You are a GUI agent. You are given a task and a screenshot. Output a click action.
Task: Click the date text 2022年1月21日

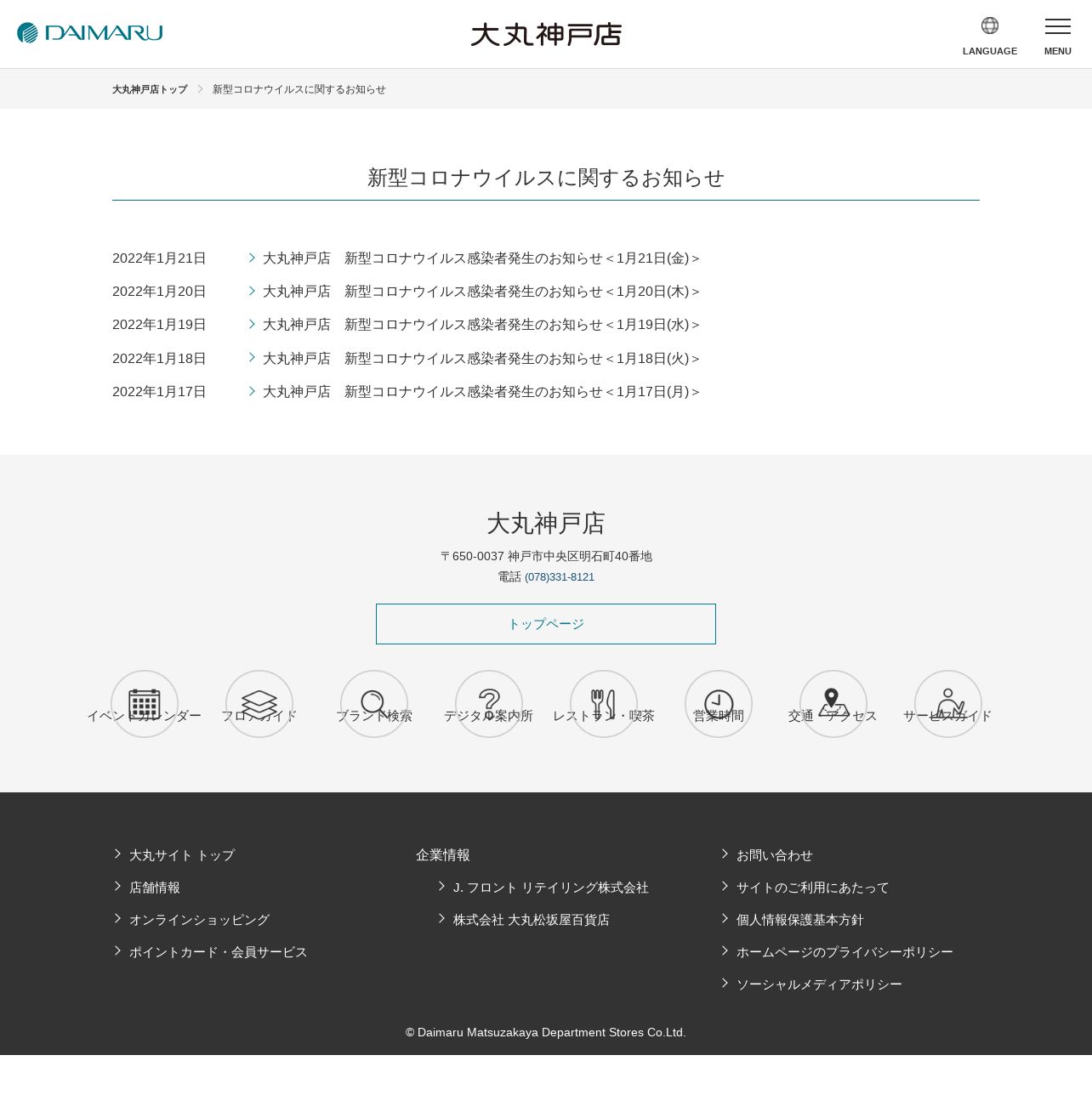tap(159, 258)
